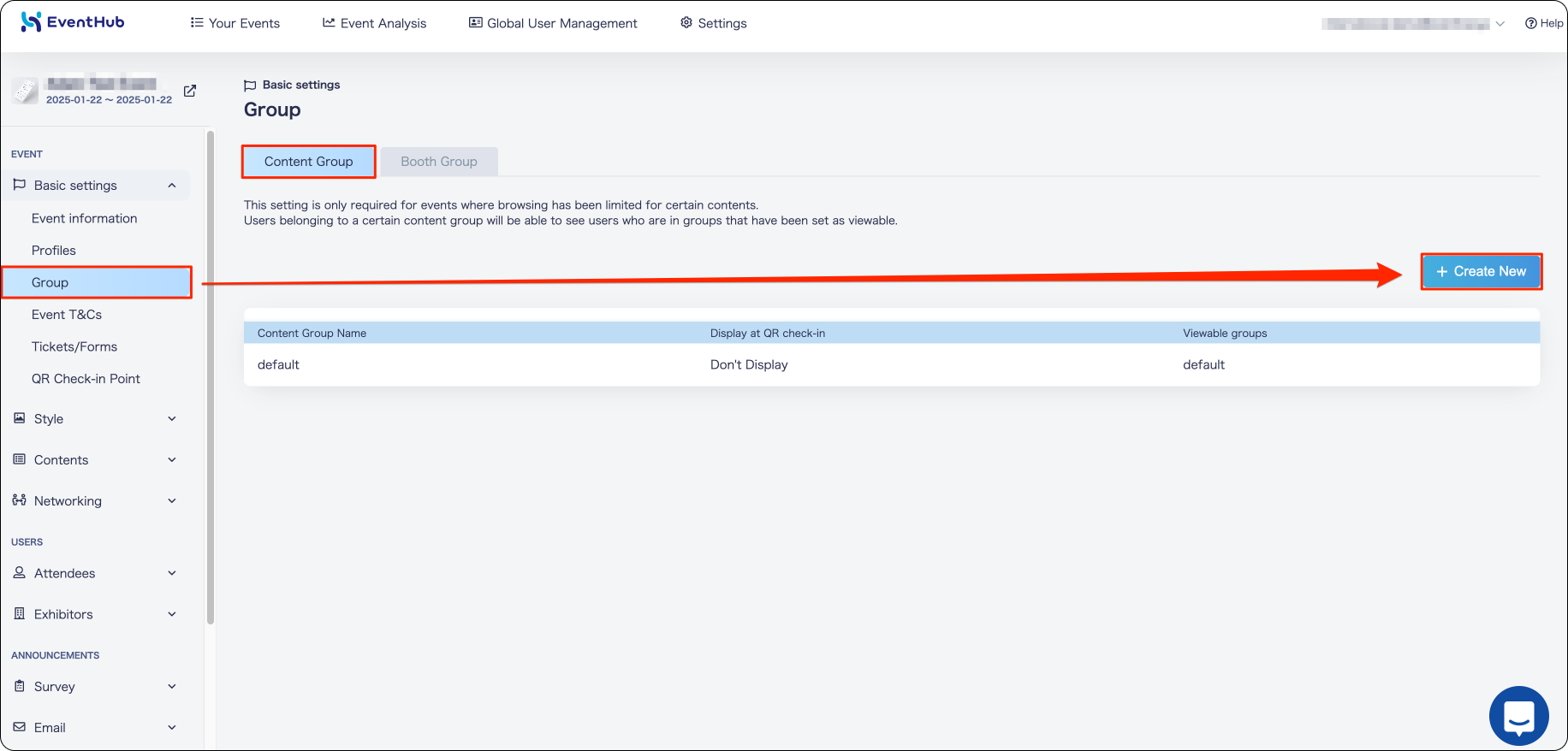Click the blurred account name
The height and width of the screenshot is (751, 1568).
tap(1405, 24)
